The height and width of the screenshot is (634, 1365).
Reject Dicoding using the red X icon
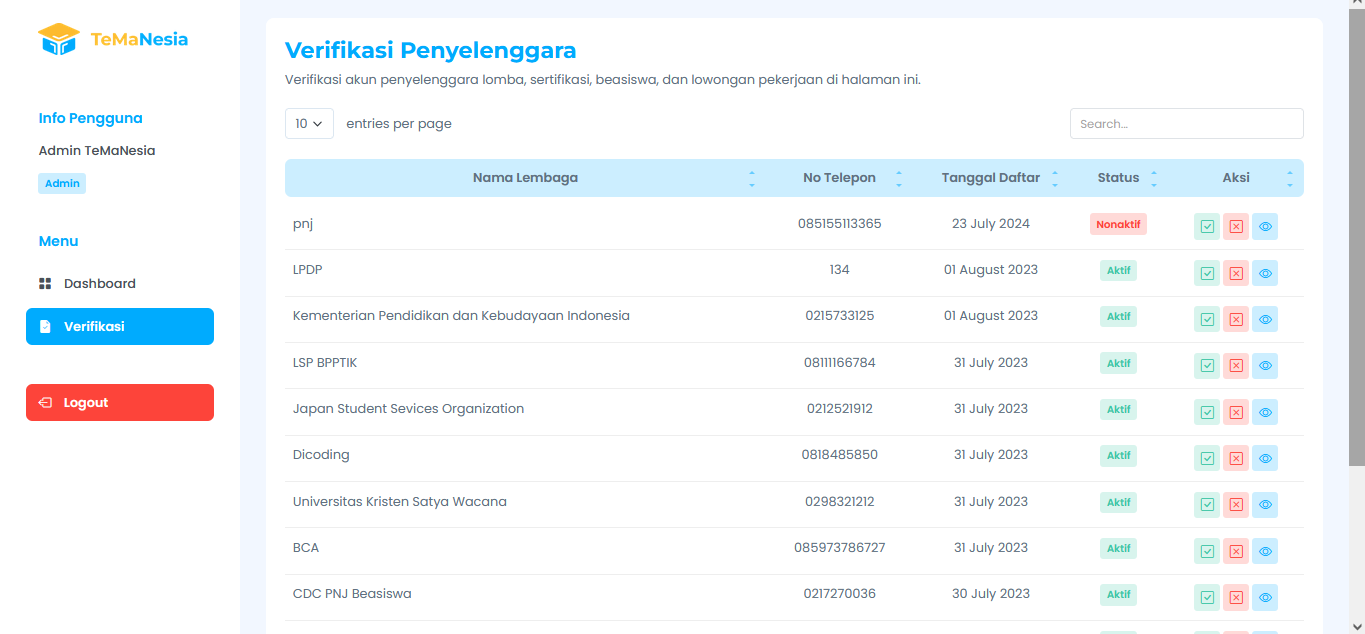point(1236,458)
